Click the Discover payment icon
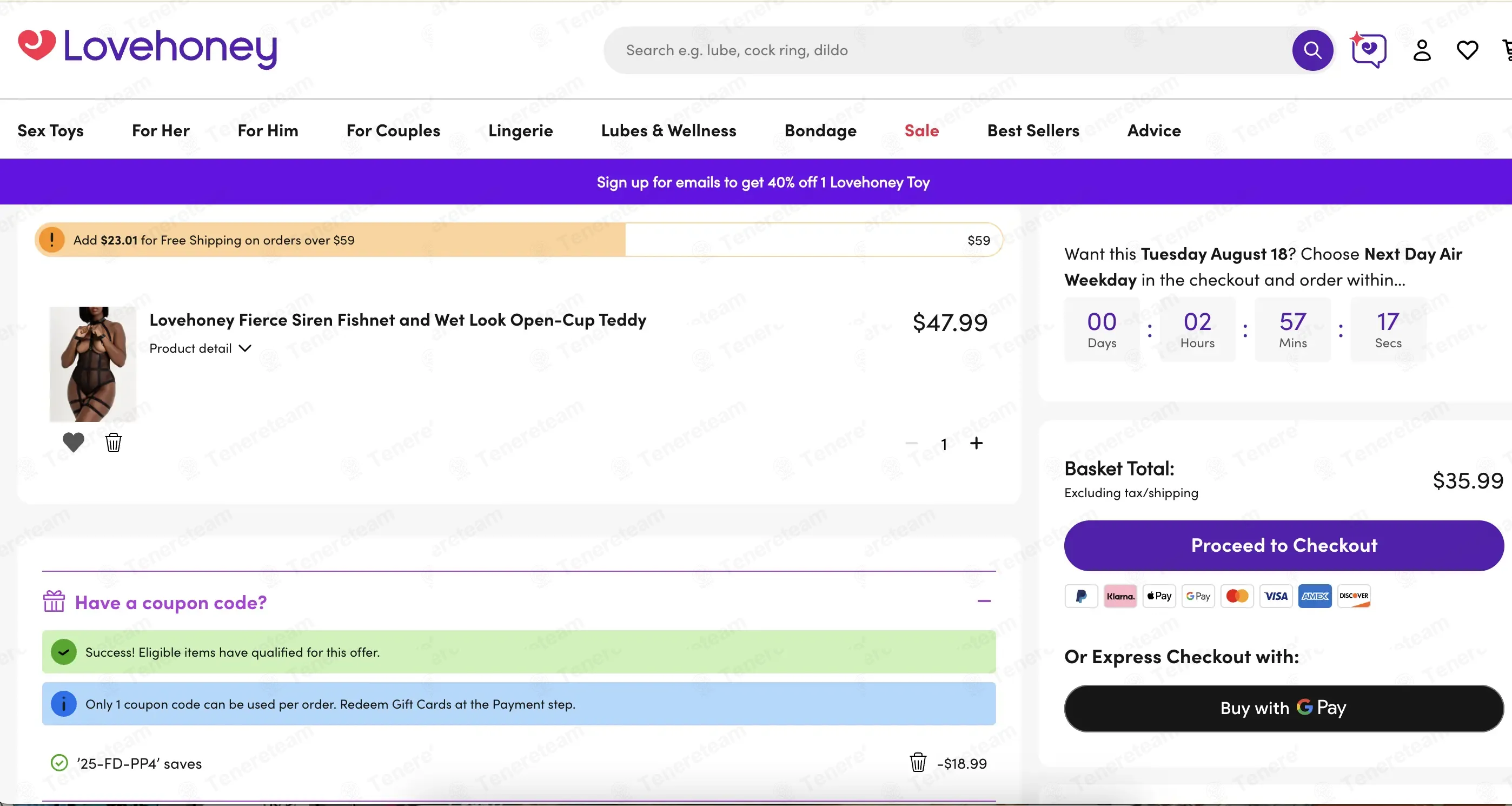Screen dimensions: 1512x806 coord(1354,596)
